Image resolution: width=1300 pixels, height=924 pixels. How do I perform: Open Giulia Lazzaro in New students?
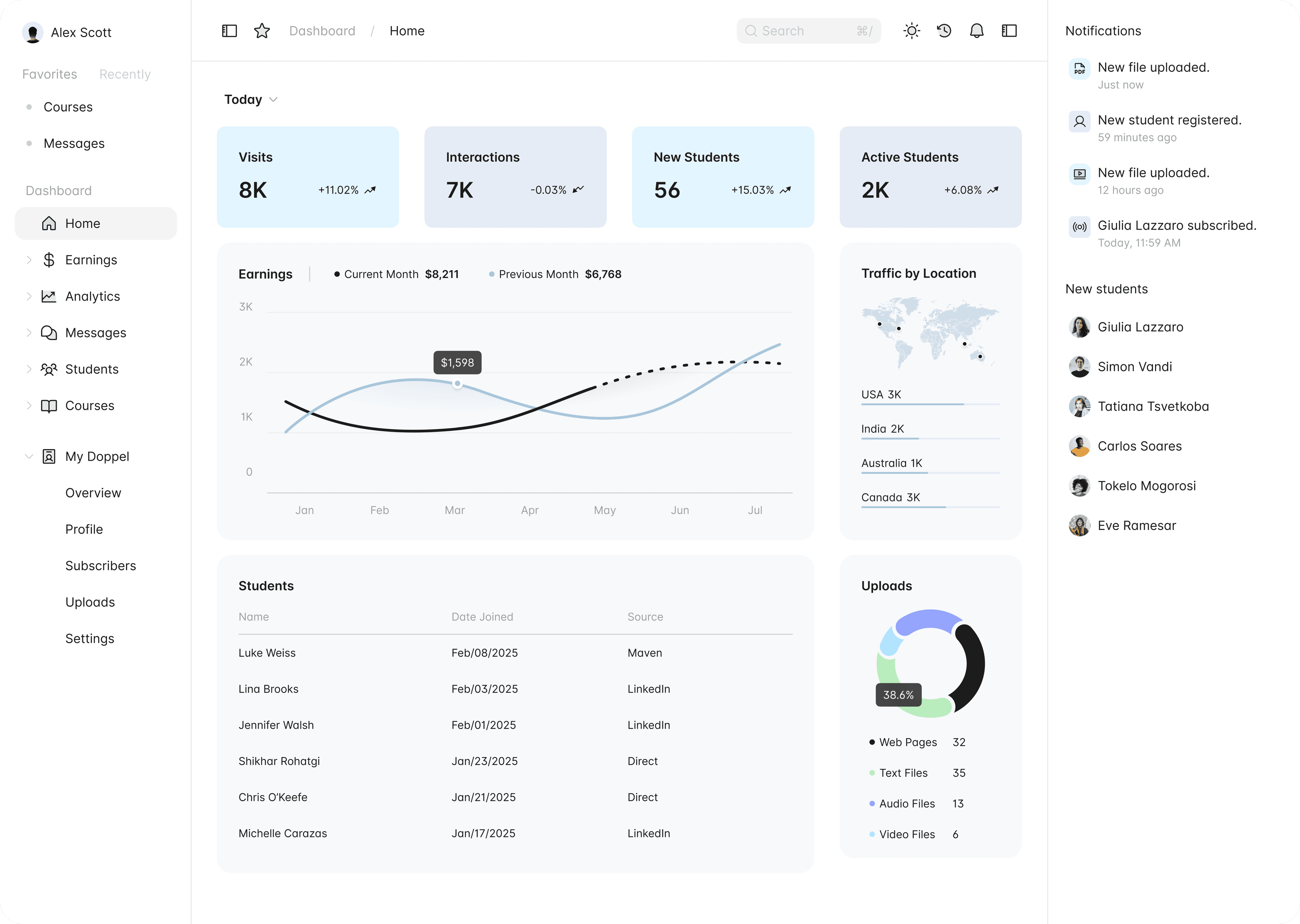tap(1140, 327)
